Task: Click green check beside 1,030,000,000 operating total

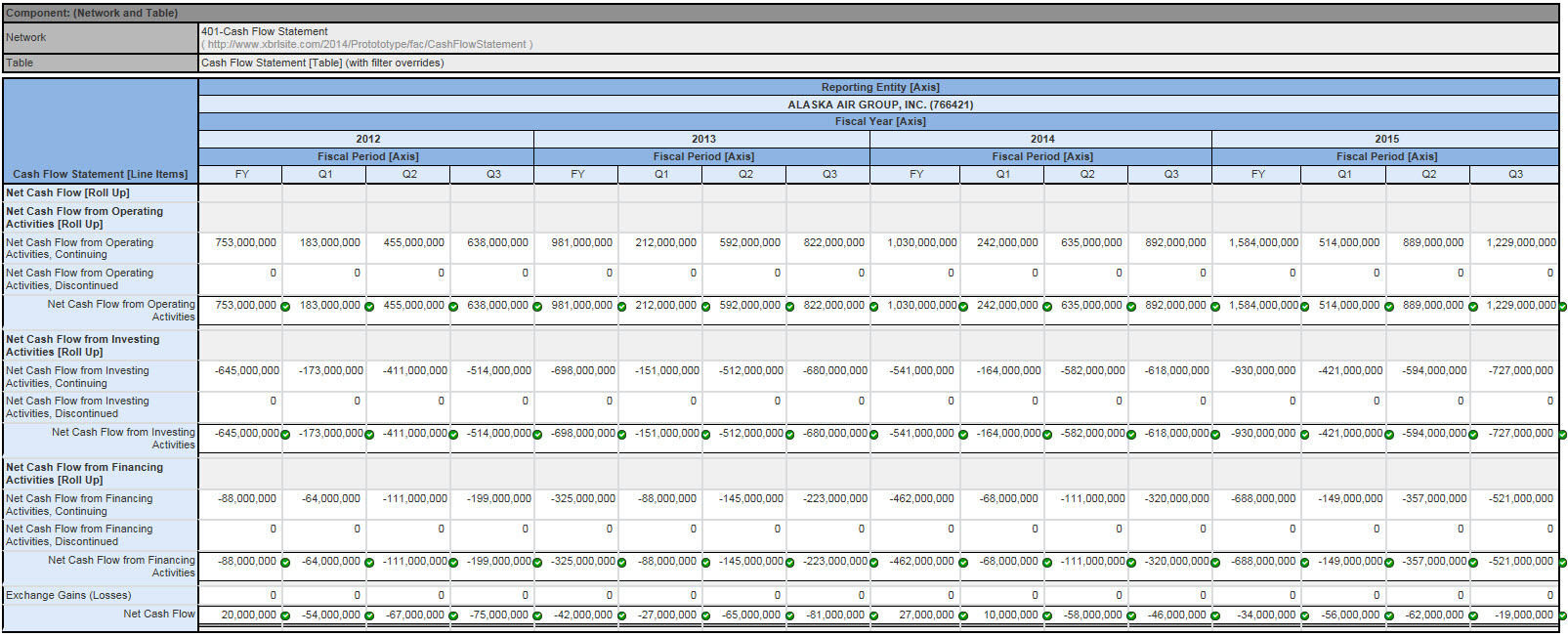Action: pos(963,307)
